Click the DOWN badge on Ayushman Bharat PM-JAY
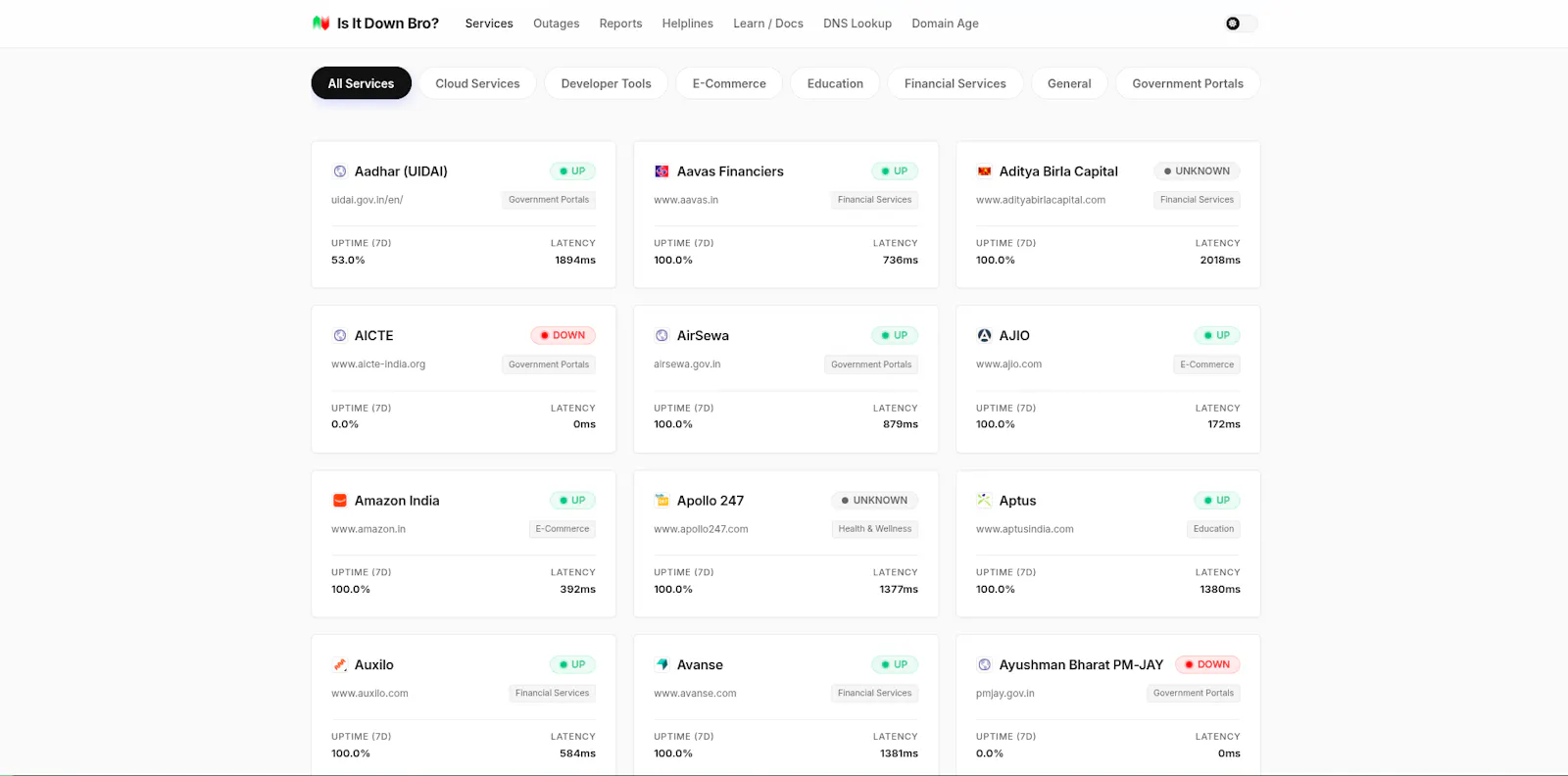 pyautogui.click(x=1207, y=664)
